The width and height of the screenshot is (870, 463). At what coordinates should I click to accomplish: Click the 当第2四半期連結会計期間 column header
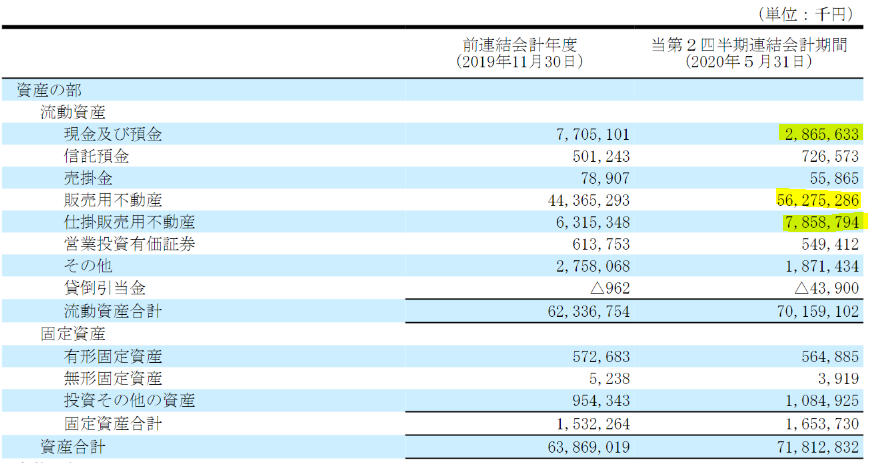(x=749, y=45)
